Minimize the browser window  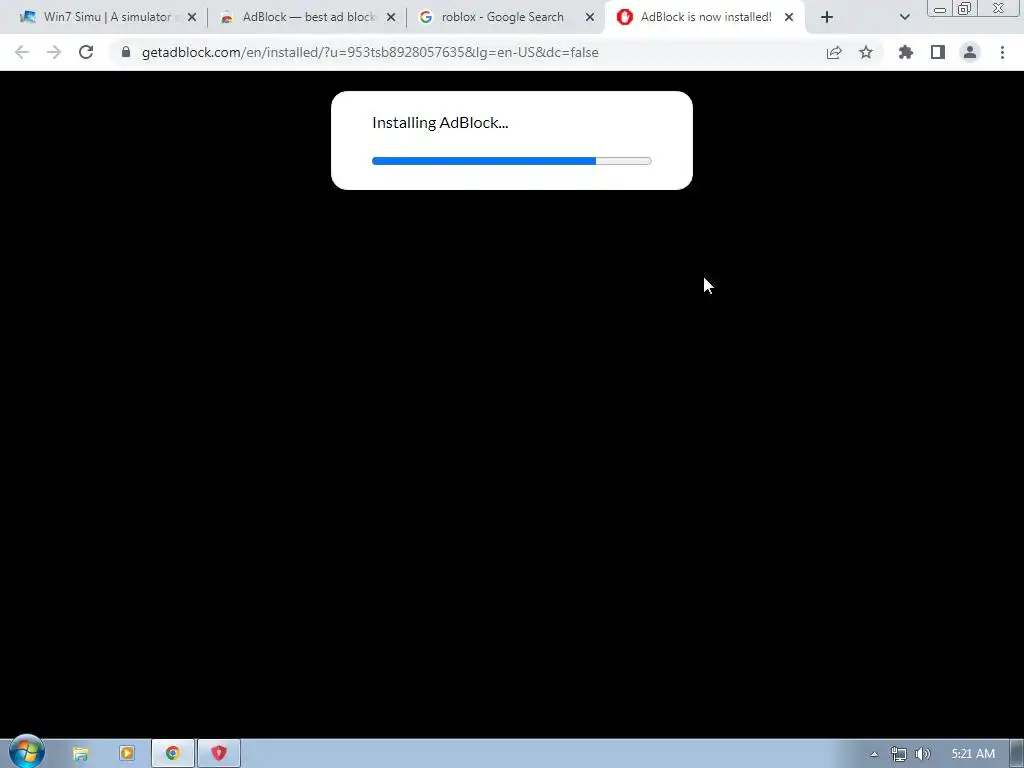tap(940, 9)
